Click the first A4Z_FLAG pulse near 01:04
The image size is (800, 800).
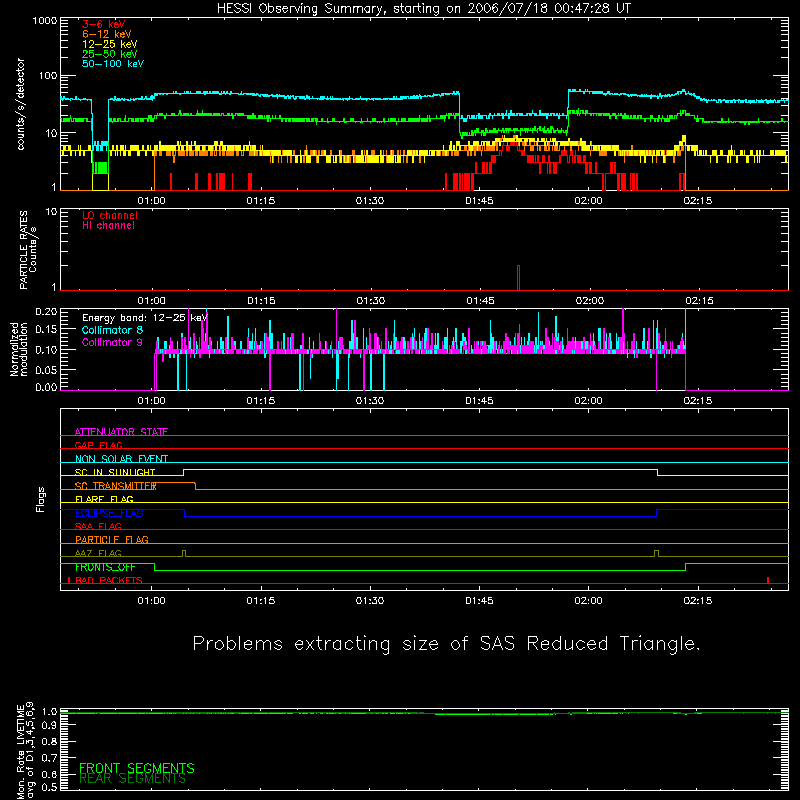click(x=184, y=553)
